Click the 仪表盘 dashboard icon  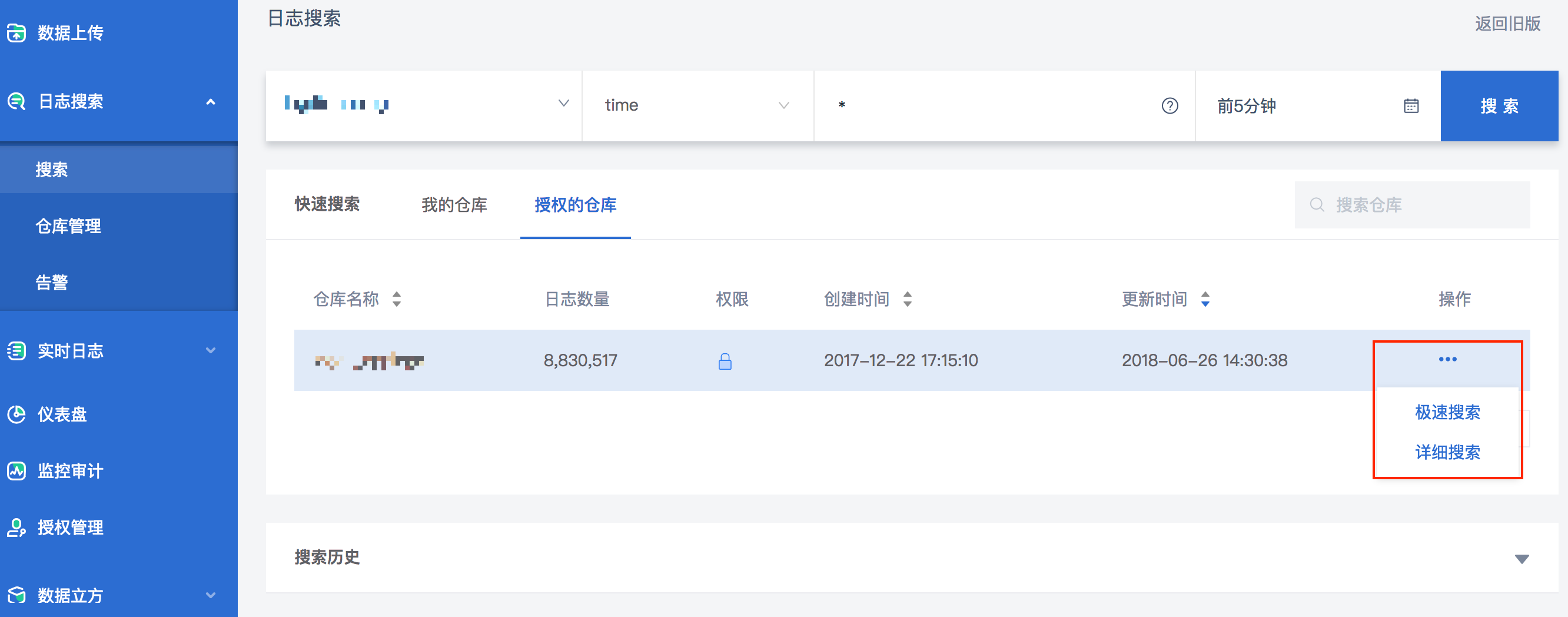pyautogui.click(x=16, y=414)
